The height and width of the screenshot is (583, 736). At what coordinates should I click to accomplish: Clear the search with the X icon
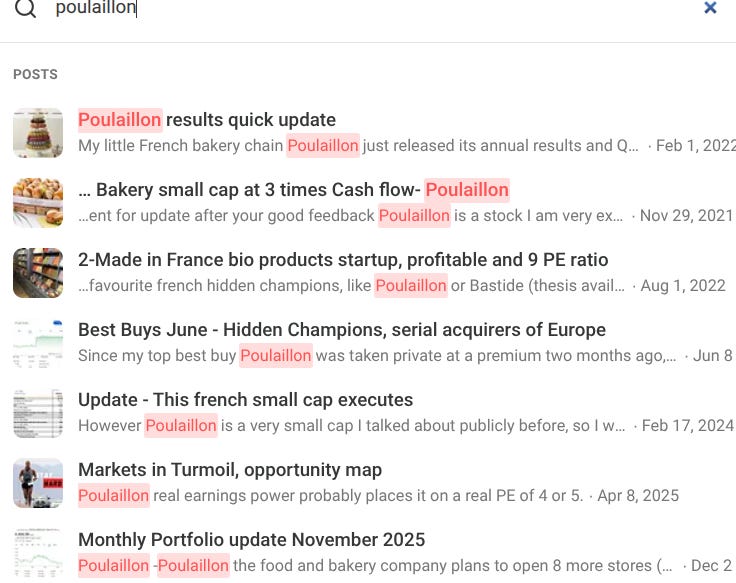[x=710, y=8]
